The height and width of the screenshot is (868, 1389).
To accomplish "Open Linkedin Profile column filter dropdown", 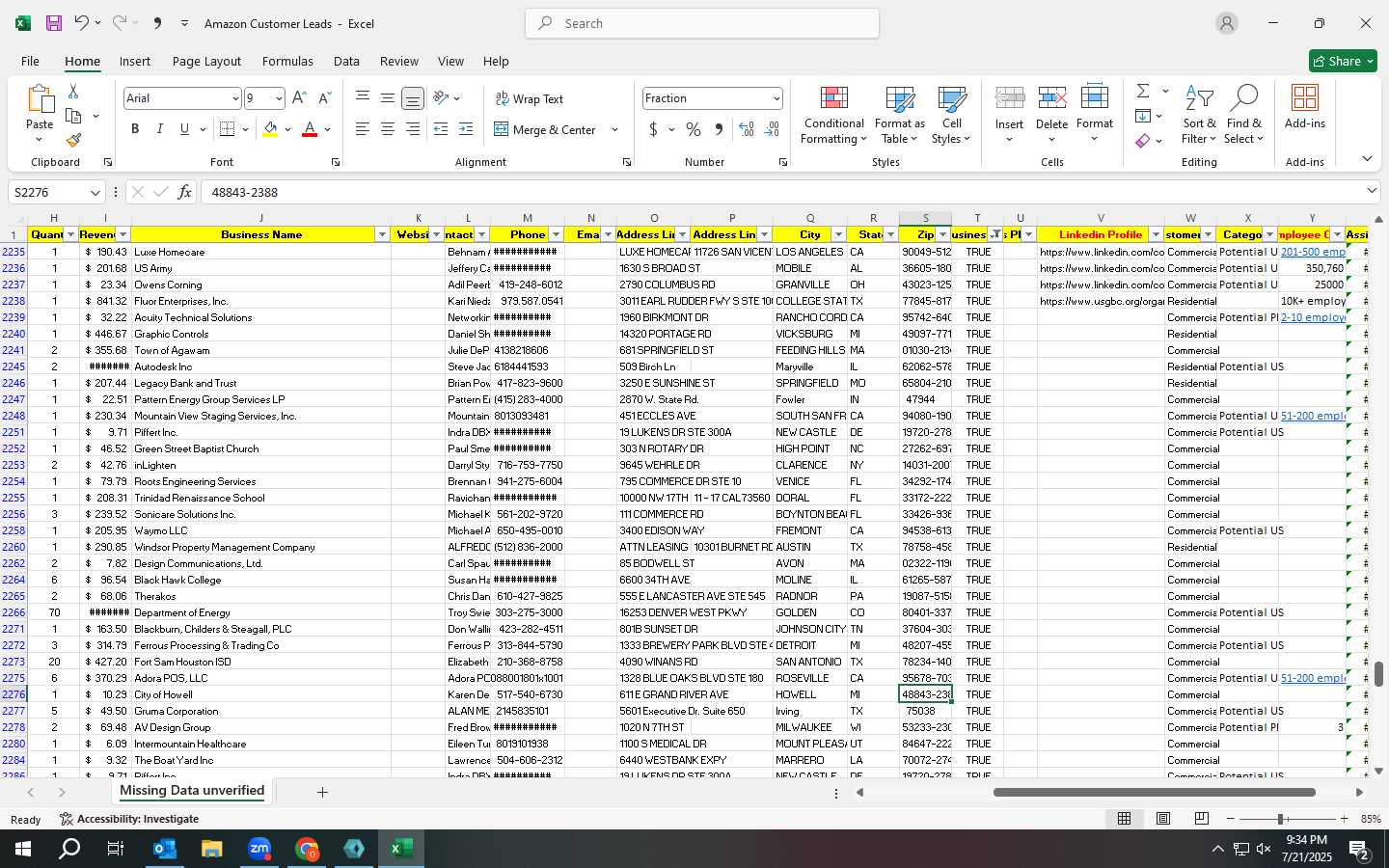I will [1156, 234].
